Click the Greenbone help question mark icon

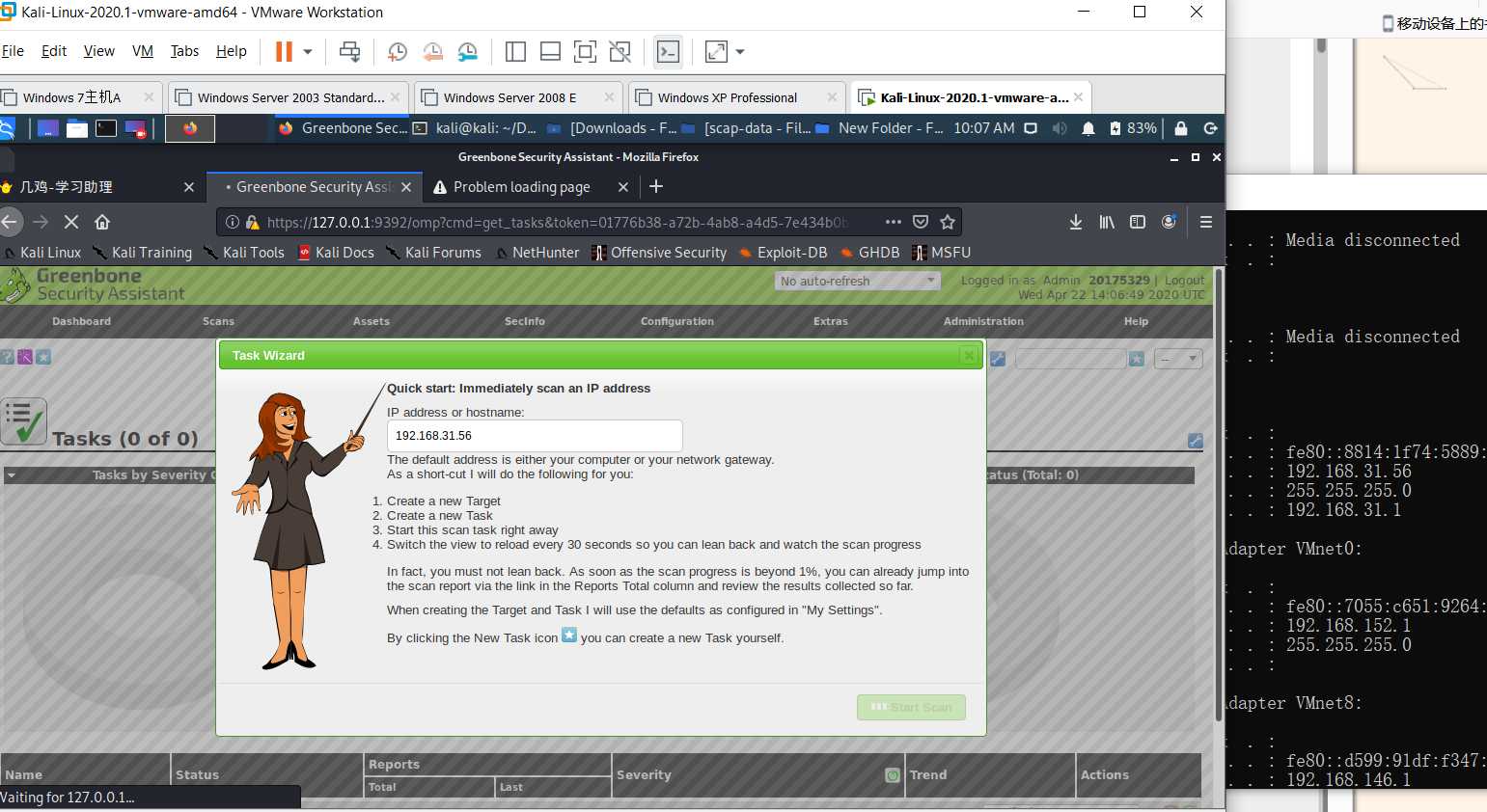tap(7, 357)
